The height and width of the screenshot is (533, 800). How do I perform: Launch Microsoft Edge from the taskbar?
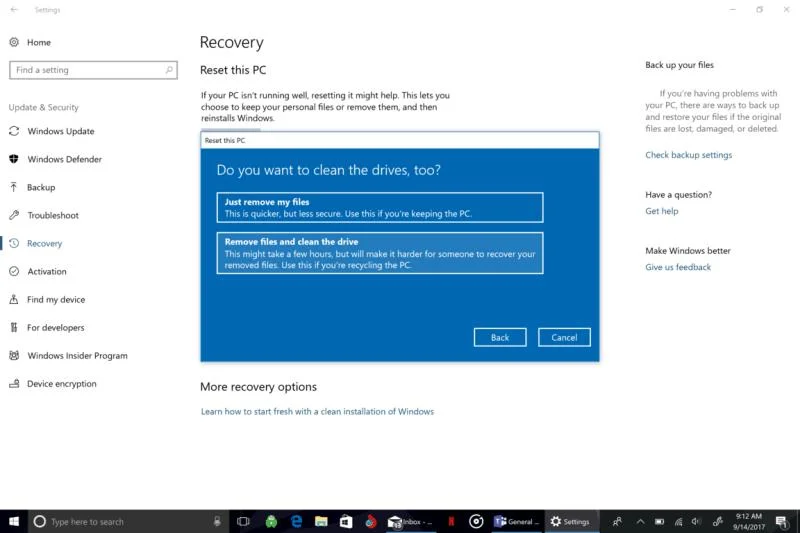(296, 521)
